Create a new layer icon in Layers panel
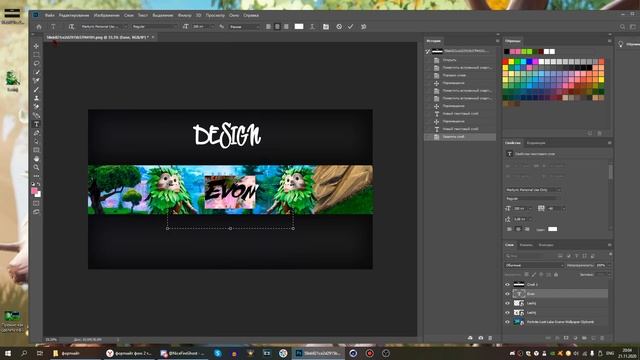This screenshot has width=640, height=360. click(x=593, y=338)
